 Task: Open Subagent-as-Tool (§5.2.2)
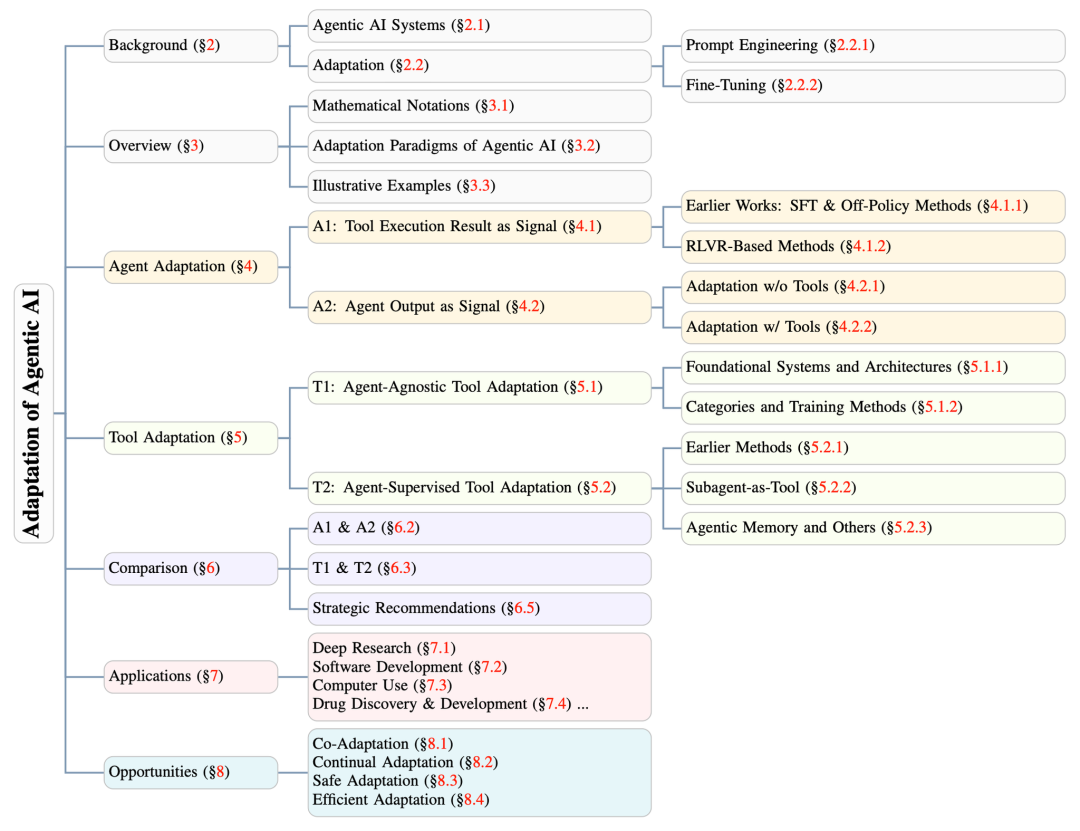click(873, 488)
